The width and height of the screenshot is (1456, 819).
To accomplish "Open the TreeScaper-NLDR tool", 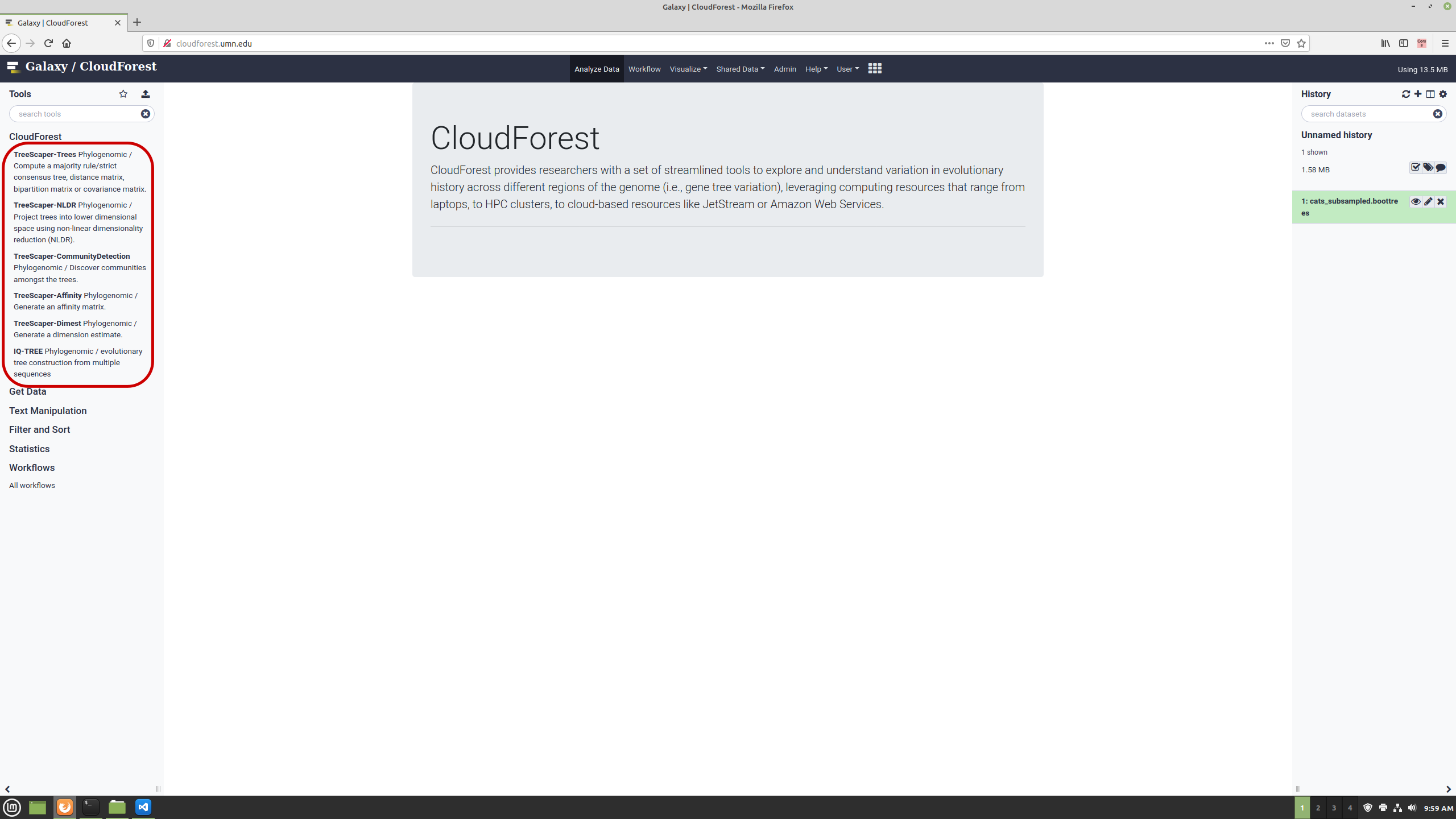I will pos(45,205).
